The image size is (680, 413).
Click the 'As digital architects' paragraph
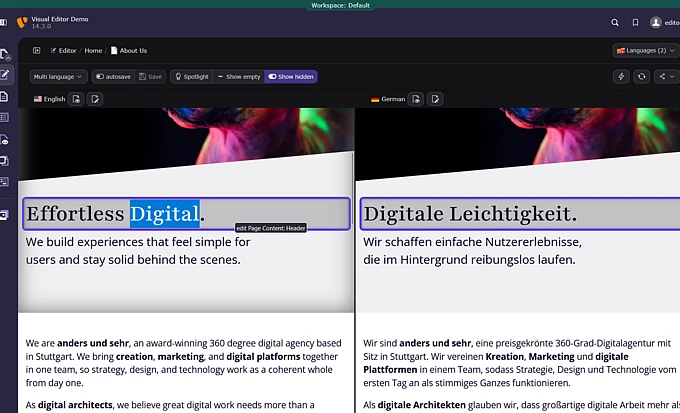pos(170,405)
